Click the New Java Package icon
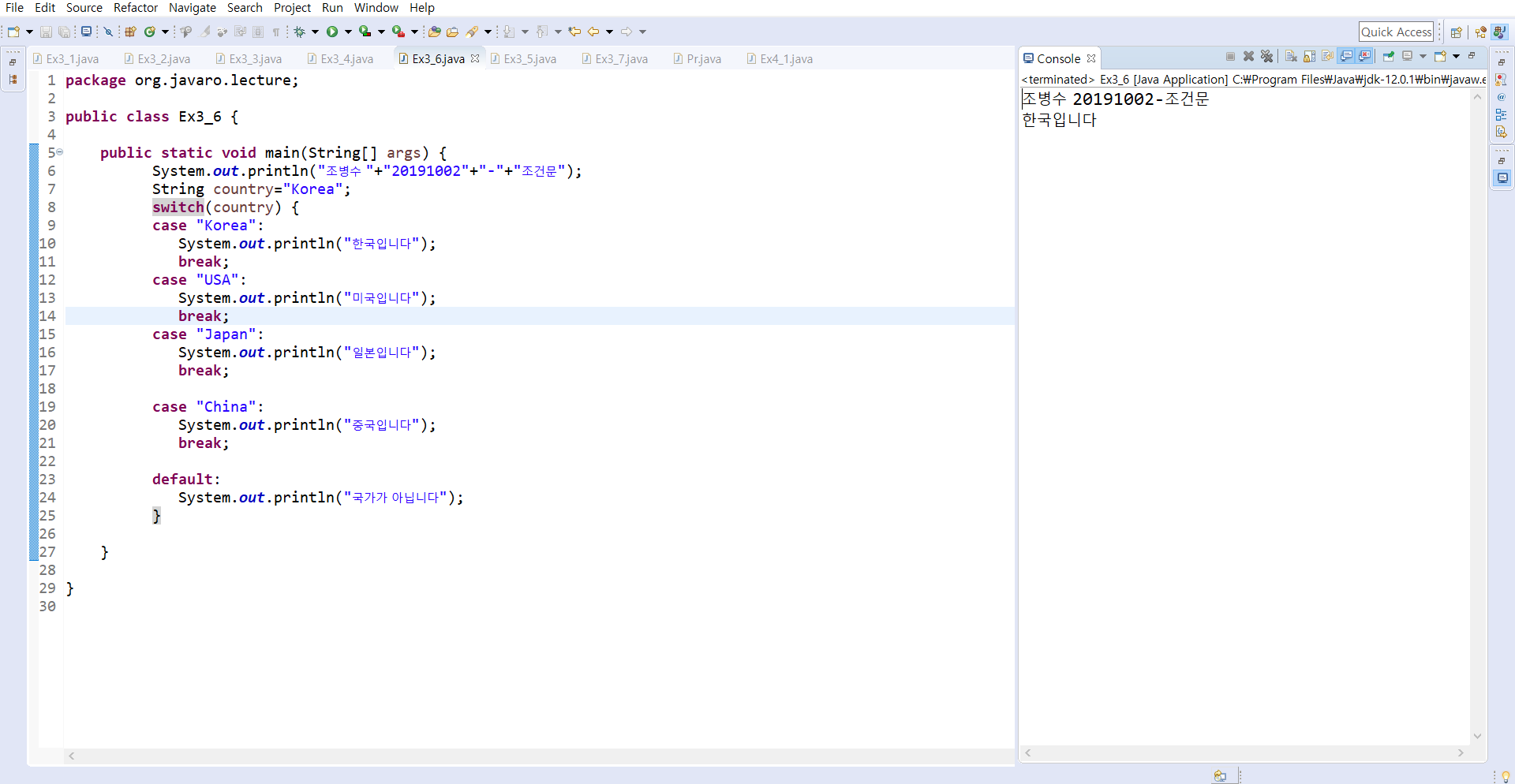 coord(131,32)
